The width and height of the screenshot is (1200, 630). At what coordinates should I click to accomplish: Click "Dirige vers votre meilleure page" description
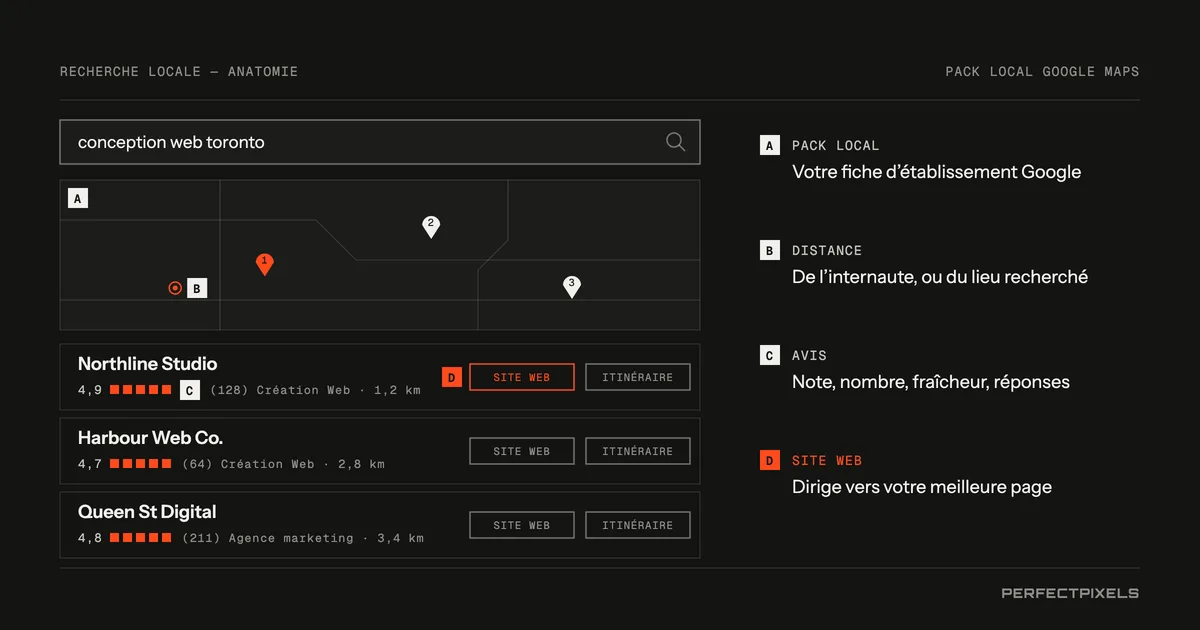tap(922, 487)
